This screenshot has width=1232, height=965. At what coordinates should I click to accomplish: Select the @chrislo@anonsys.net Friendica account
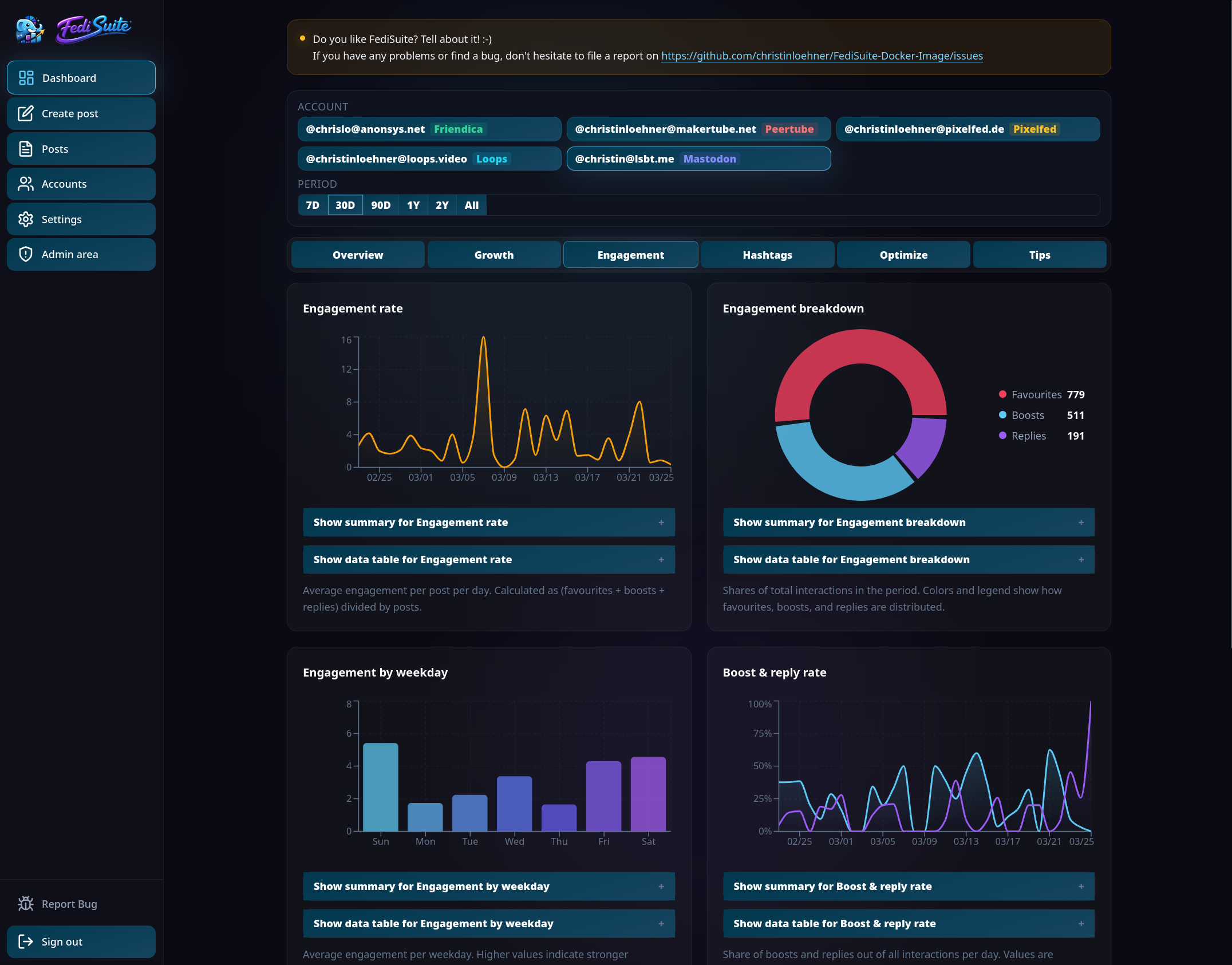429,129
